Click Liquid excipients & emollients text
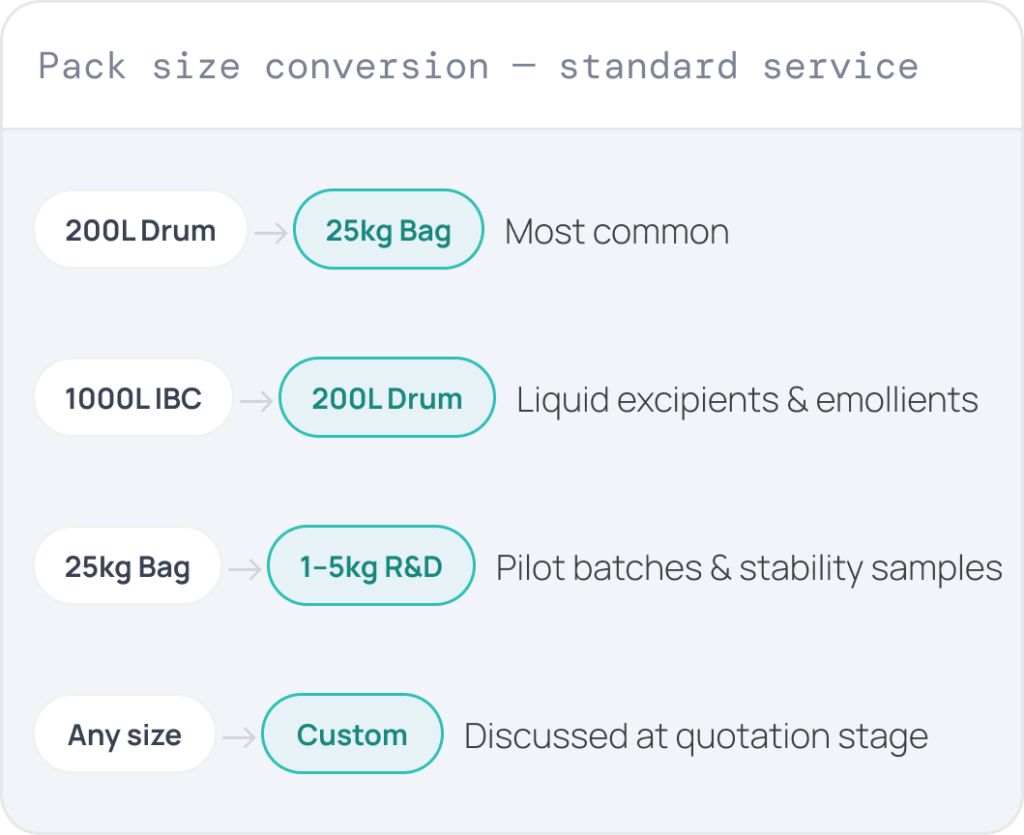Screen dimensions: 1024x835 (747, 400)
